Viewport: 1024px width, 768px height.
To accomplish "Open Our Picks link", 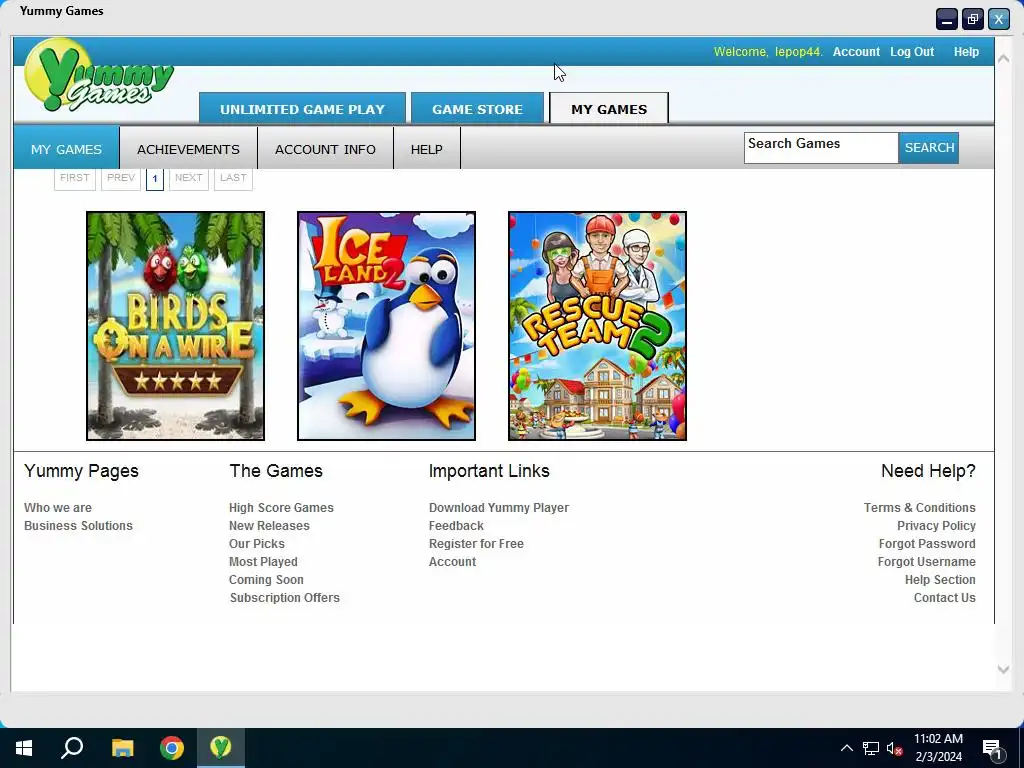I will click(257, 543).
